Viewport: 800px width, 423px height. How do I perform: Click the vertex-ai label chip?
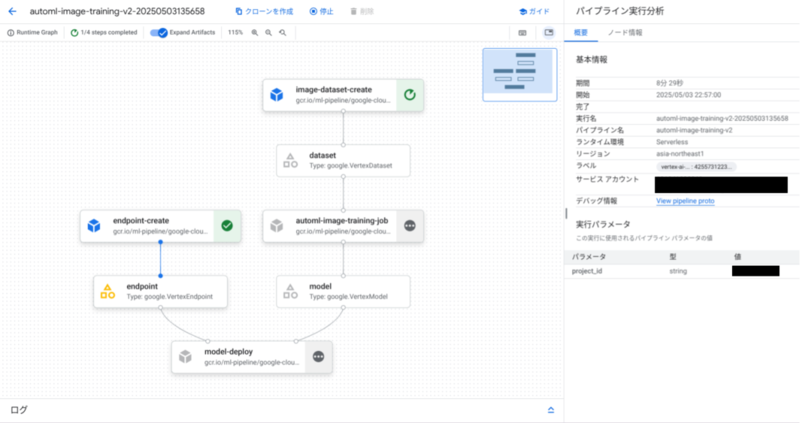pyautogui.click(x=696, y=167)
